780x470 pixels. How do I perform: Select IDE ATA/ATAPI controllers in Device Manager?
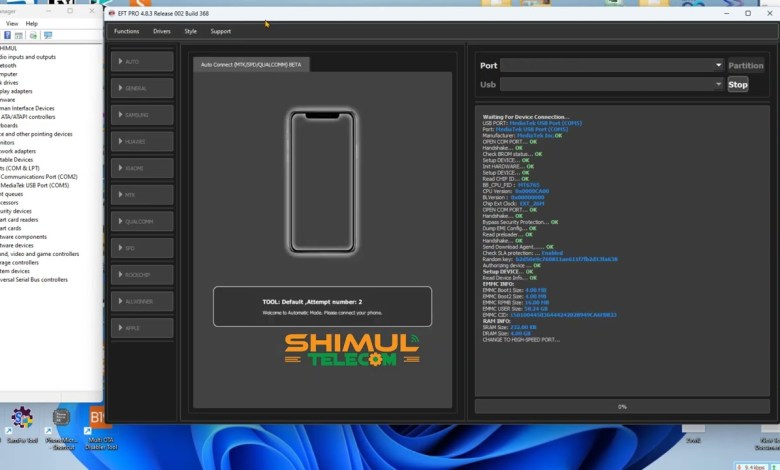click(x=28, y=117)
